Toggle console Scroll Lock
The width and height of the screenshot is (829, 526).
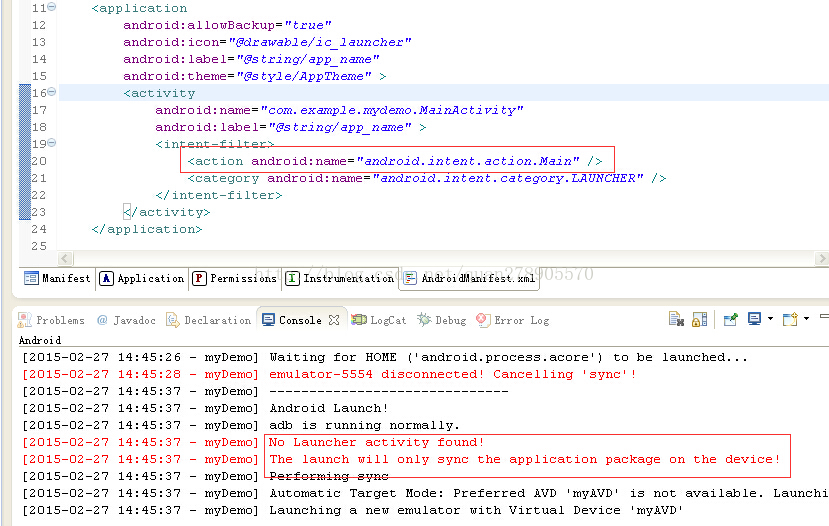point(699,319)
